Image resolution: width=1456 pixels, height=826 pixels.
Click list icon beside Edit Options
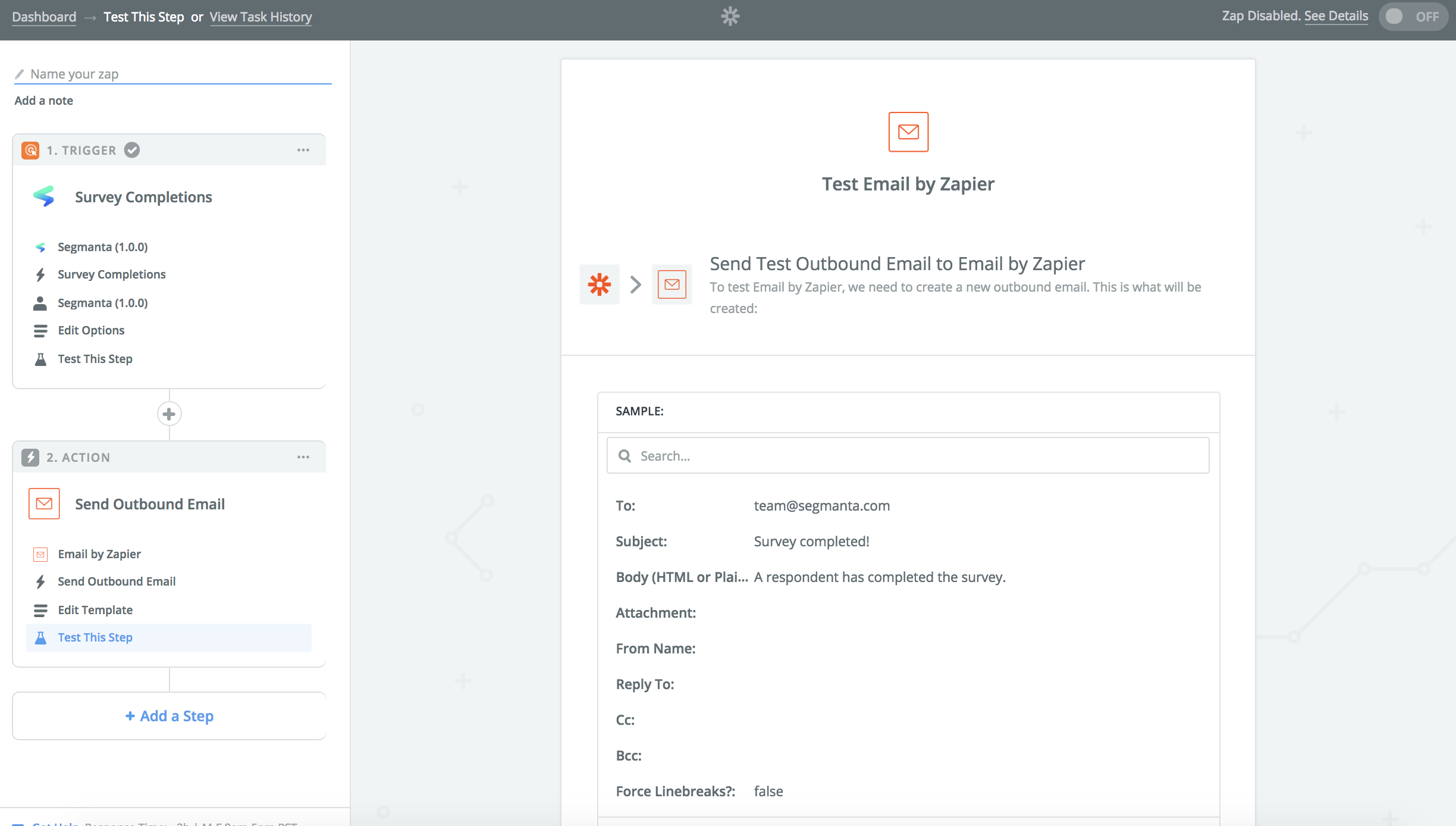(x=40, y=330)
